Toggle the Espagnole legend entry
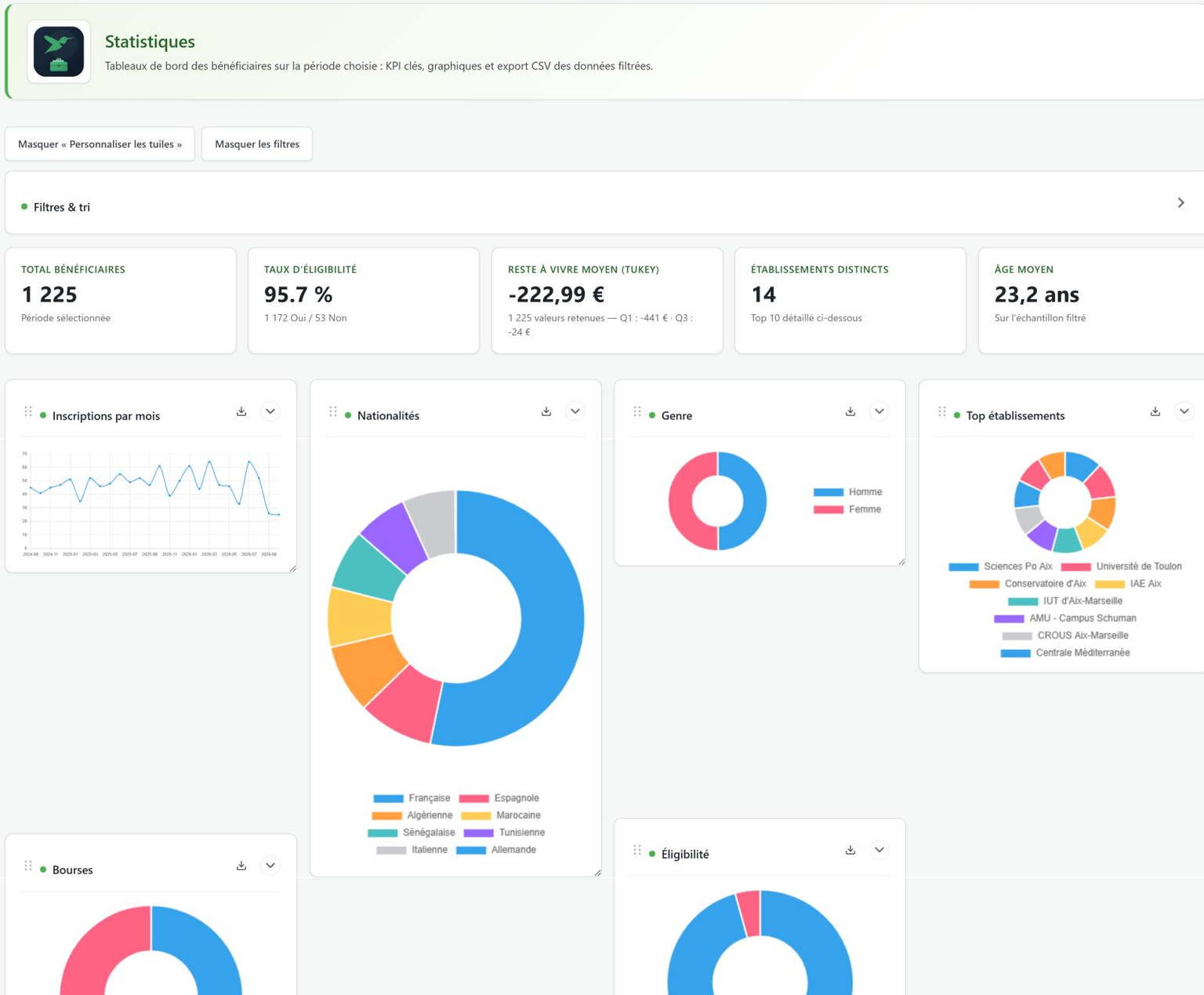 499,798
